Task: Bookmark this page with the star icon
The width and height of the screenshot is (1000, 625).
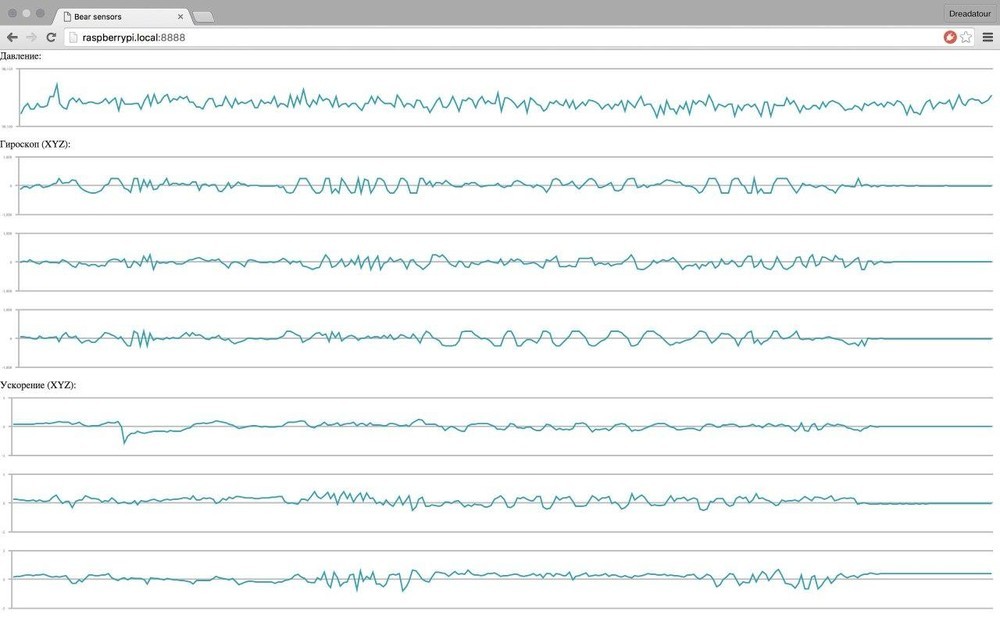Action: [x=966, y=37]
